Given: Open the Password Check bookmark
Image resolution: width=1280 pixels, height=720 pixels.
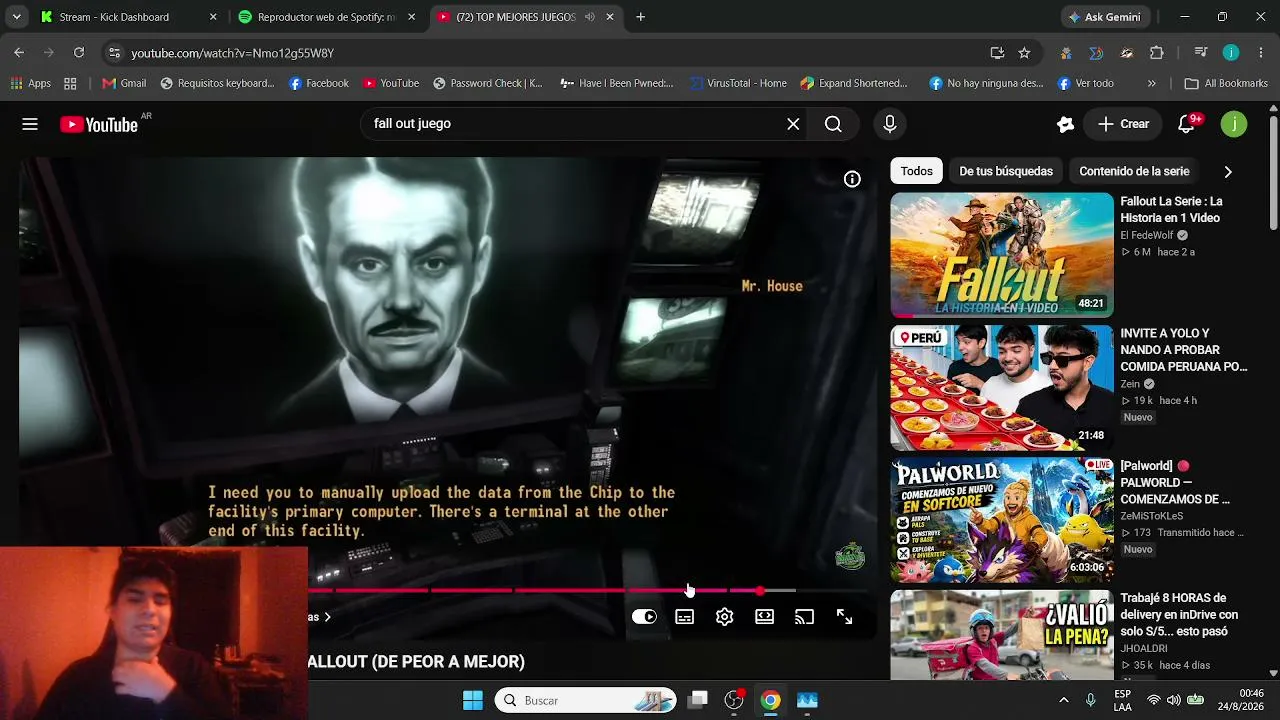Looking at the screenshot, I should click(487, 83).
